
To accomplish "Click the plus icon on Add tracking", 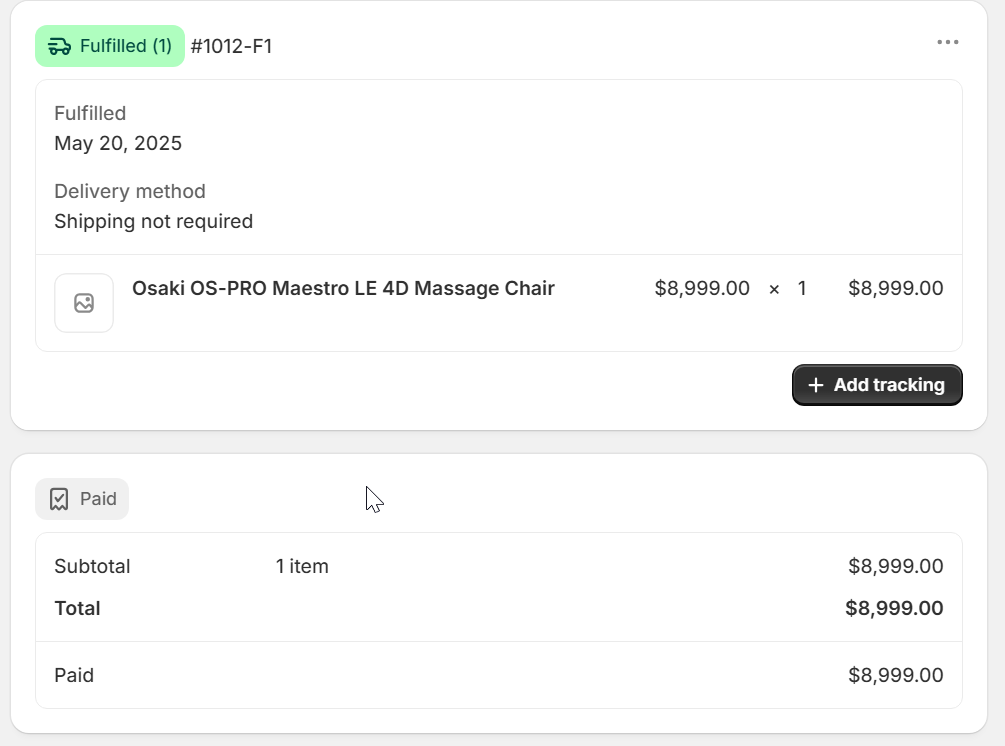I will coord(815,385).
